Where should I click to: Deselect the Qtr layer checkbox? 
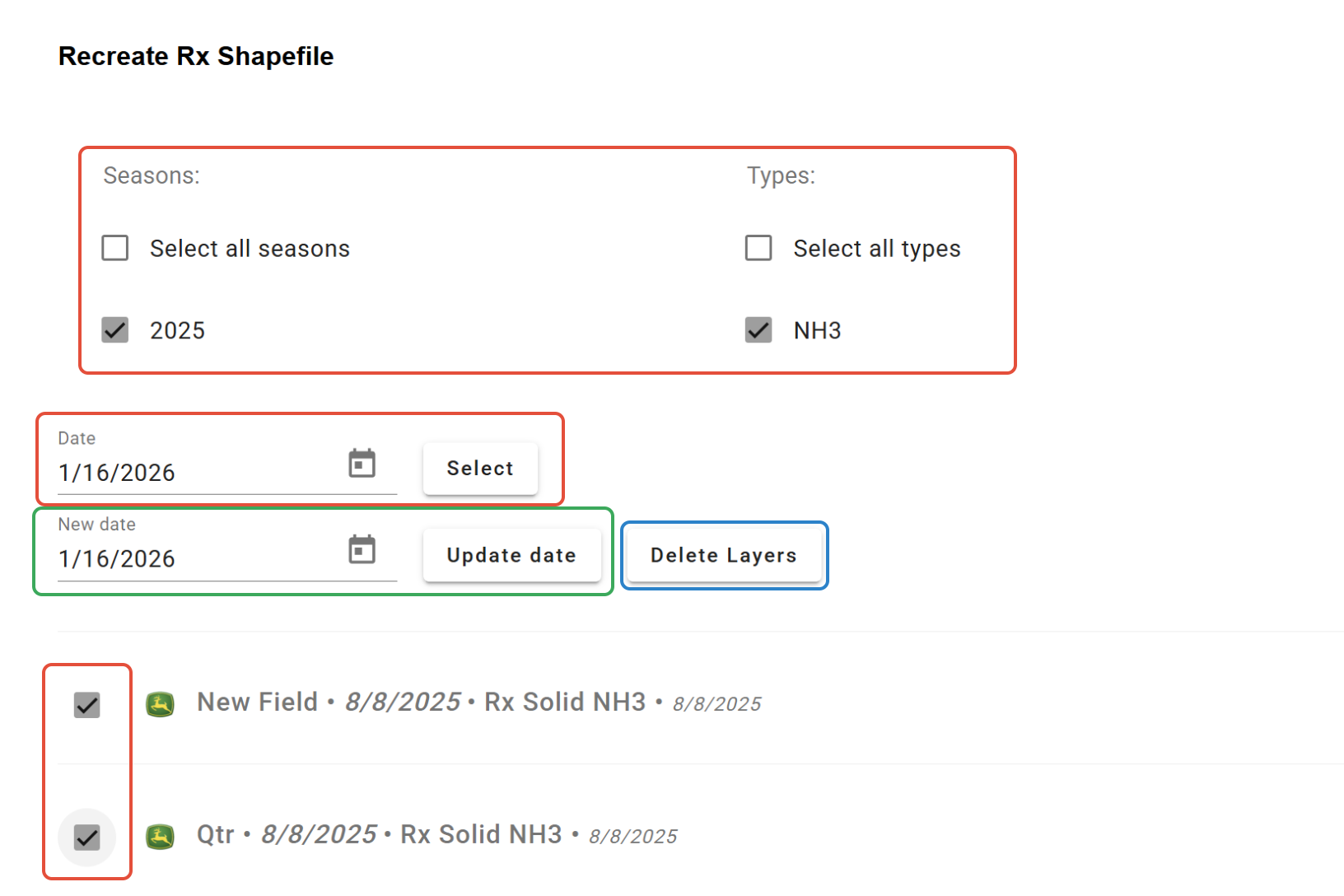point(87,838)
